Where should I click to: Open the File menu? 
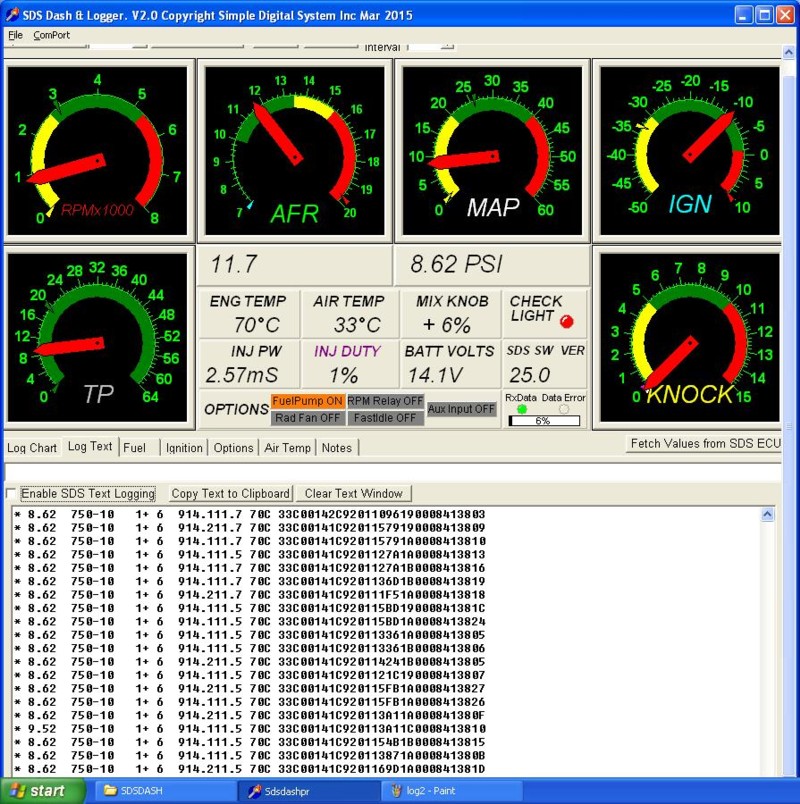tap(15, 35)
